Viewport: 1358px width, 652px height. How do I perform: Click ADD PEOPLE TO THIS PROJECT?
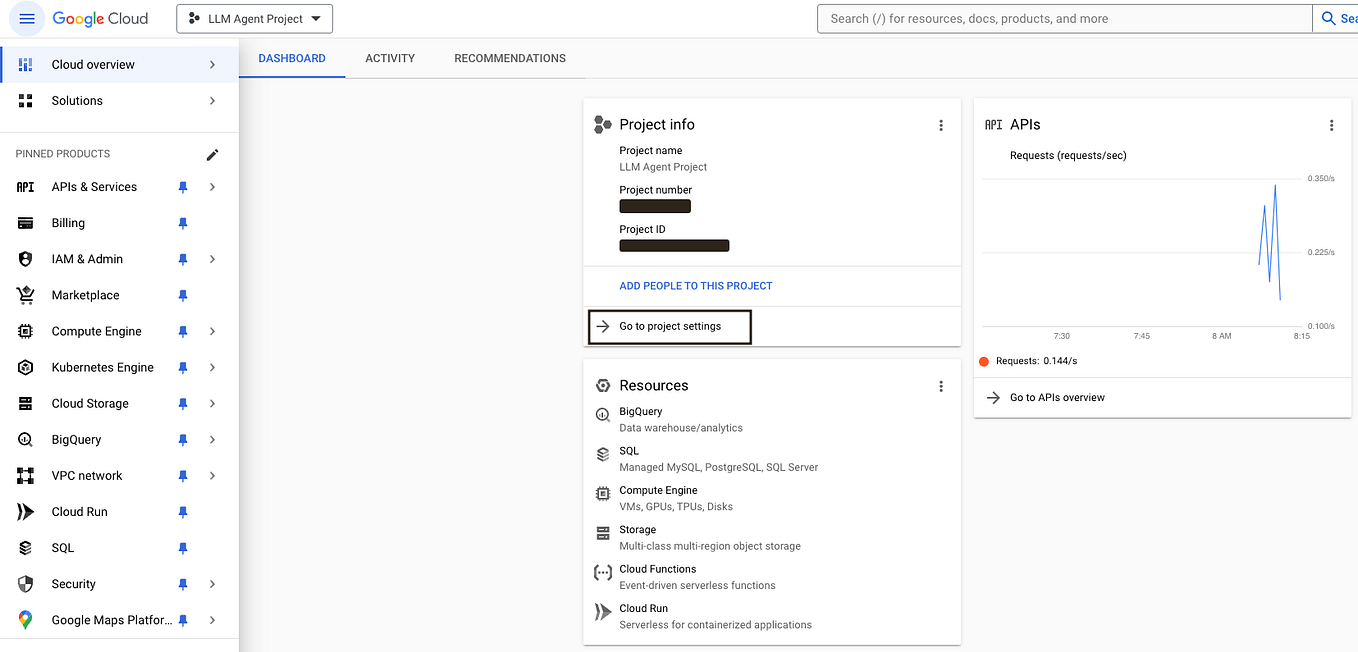[x=696, y=286]
